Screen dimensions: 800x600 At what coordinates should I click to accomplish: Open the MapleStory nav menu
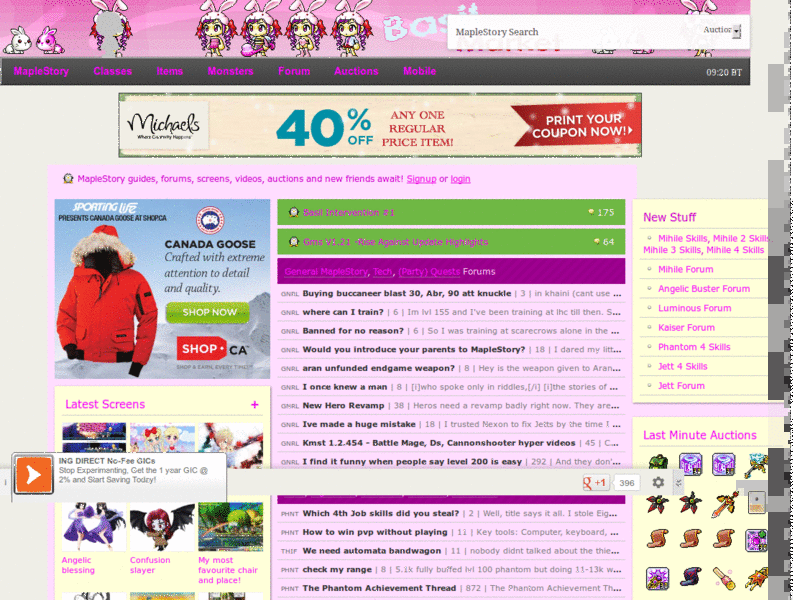point(41,71)
